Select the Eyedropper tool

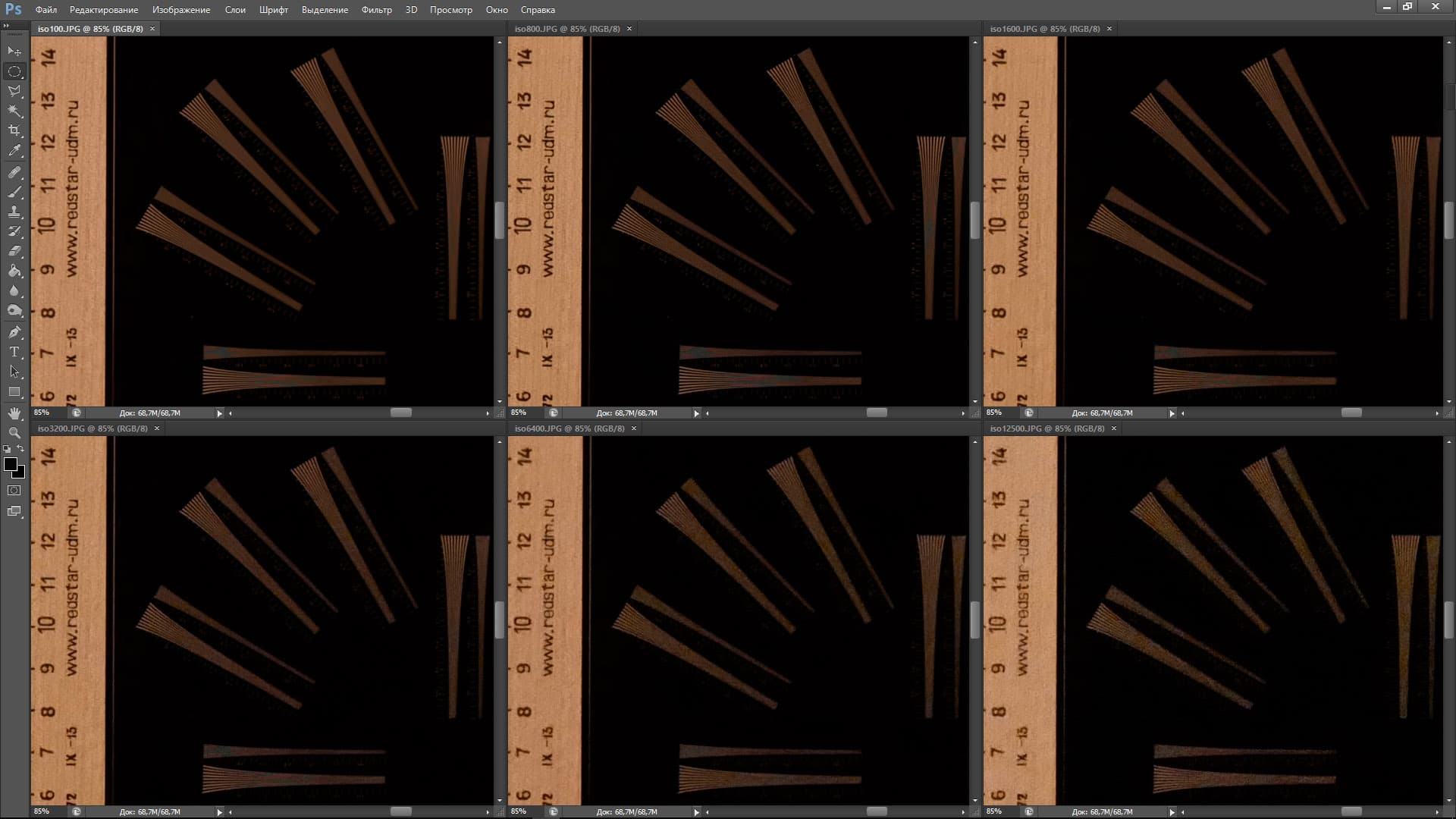(14, 151)
